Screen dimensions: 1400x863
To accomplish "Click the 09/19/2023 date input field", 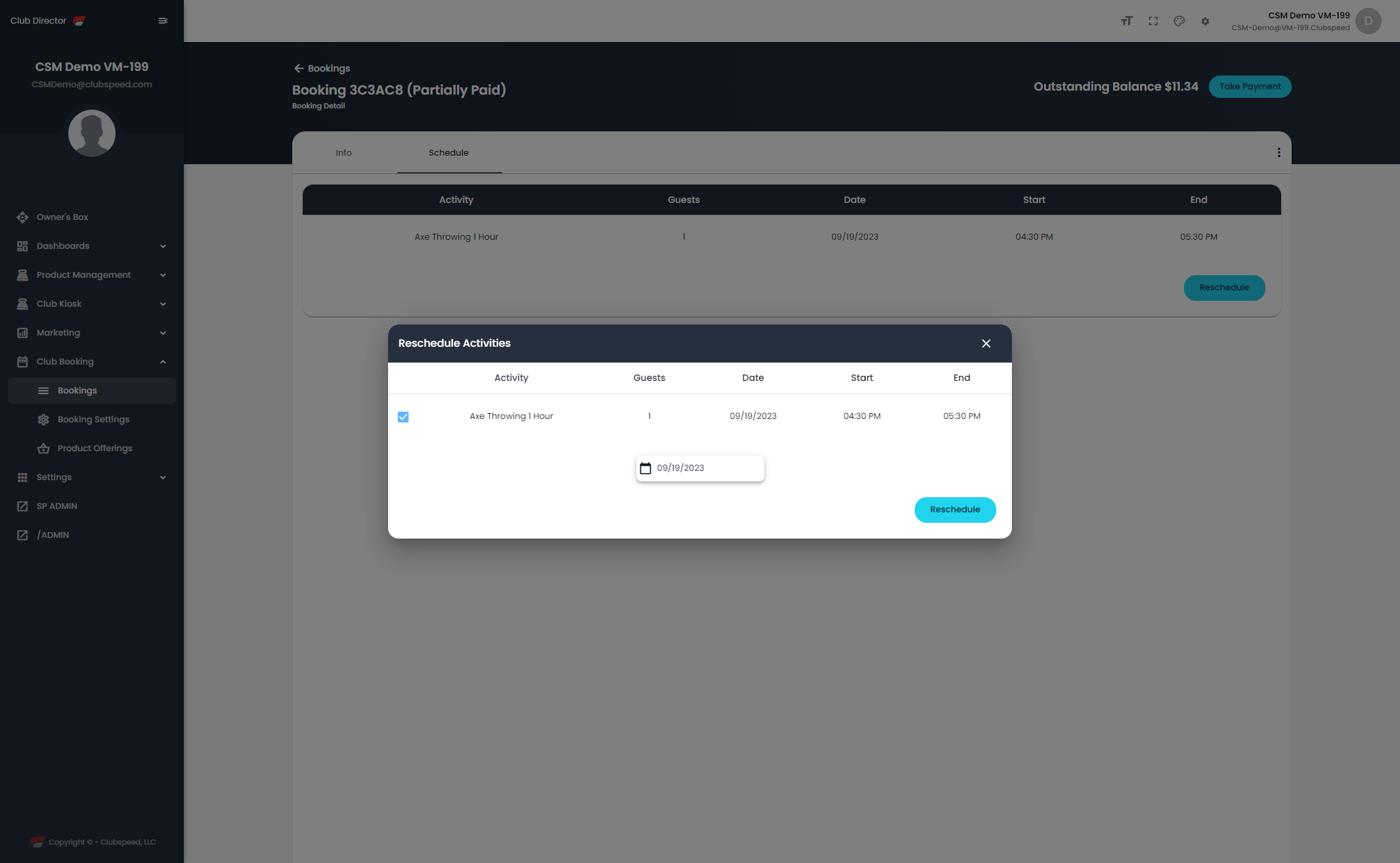I will [x=700, y=468].
